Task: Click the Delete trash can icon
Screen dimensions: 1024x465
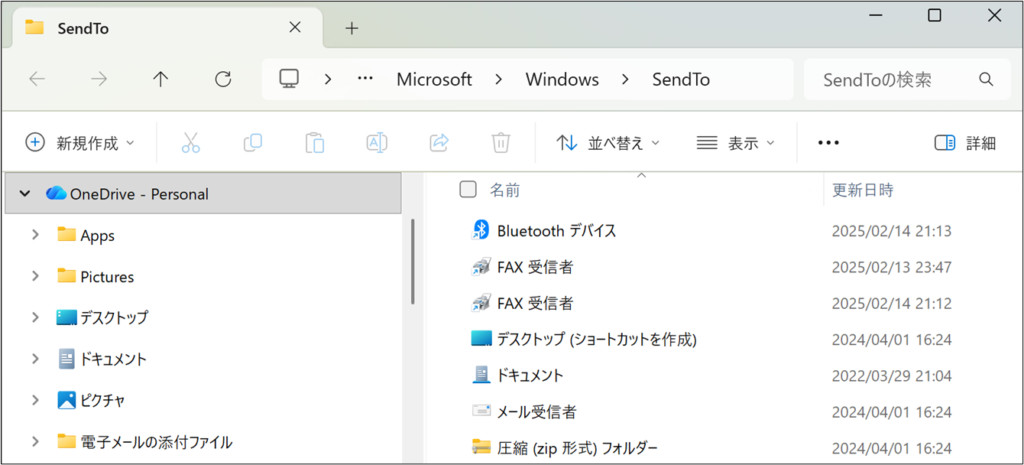Action: [x=501, y=143]
